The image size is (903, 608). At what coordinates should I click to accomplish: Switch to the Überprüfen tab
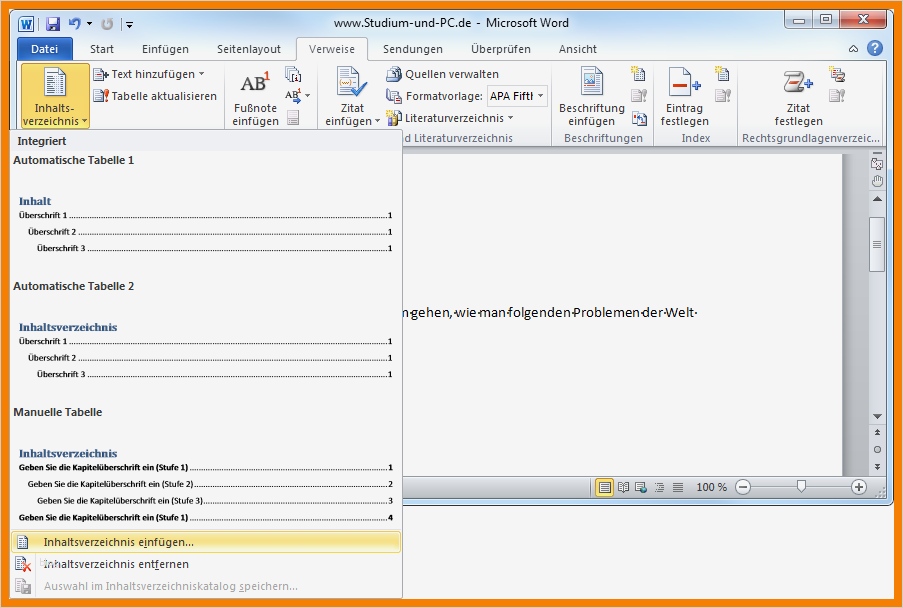500,49
